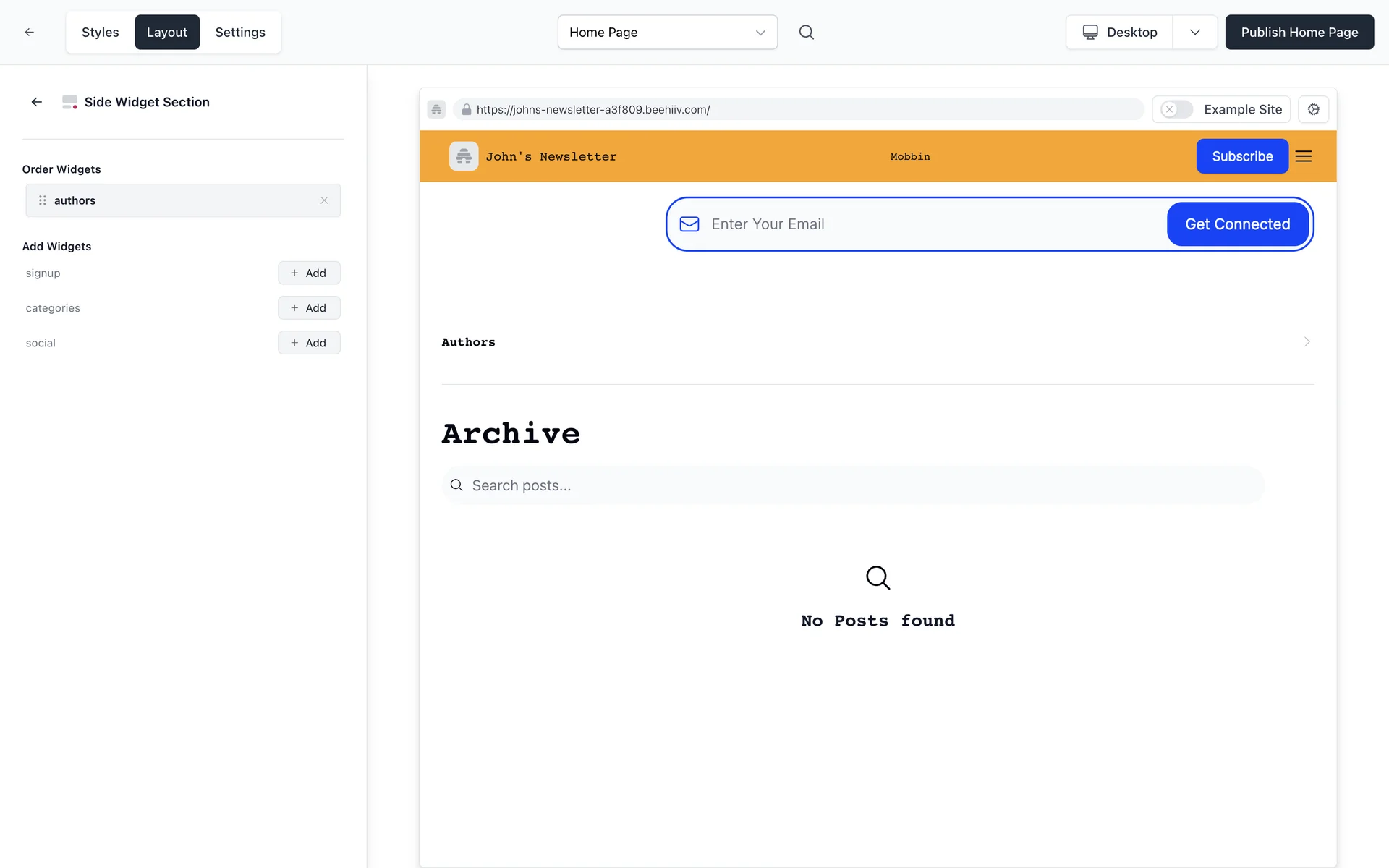Screen dimensions: 1389x868
Task: Toggle the Example Site switch
Action: click(1176, 109)
